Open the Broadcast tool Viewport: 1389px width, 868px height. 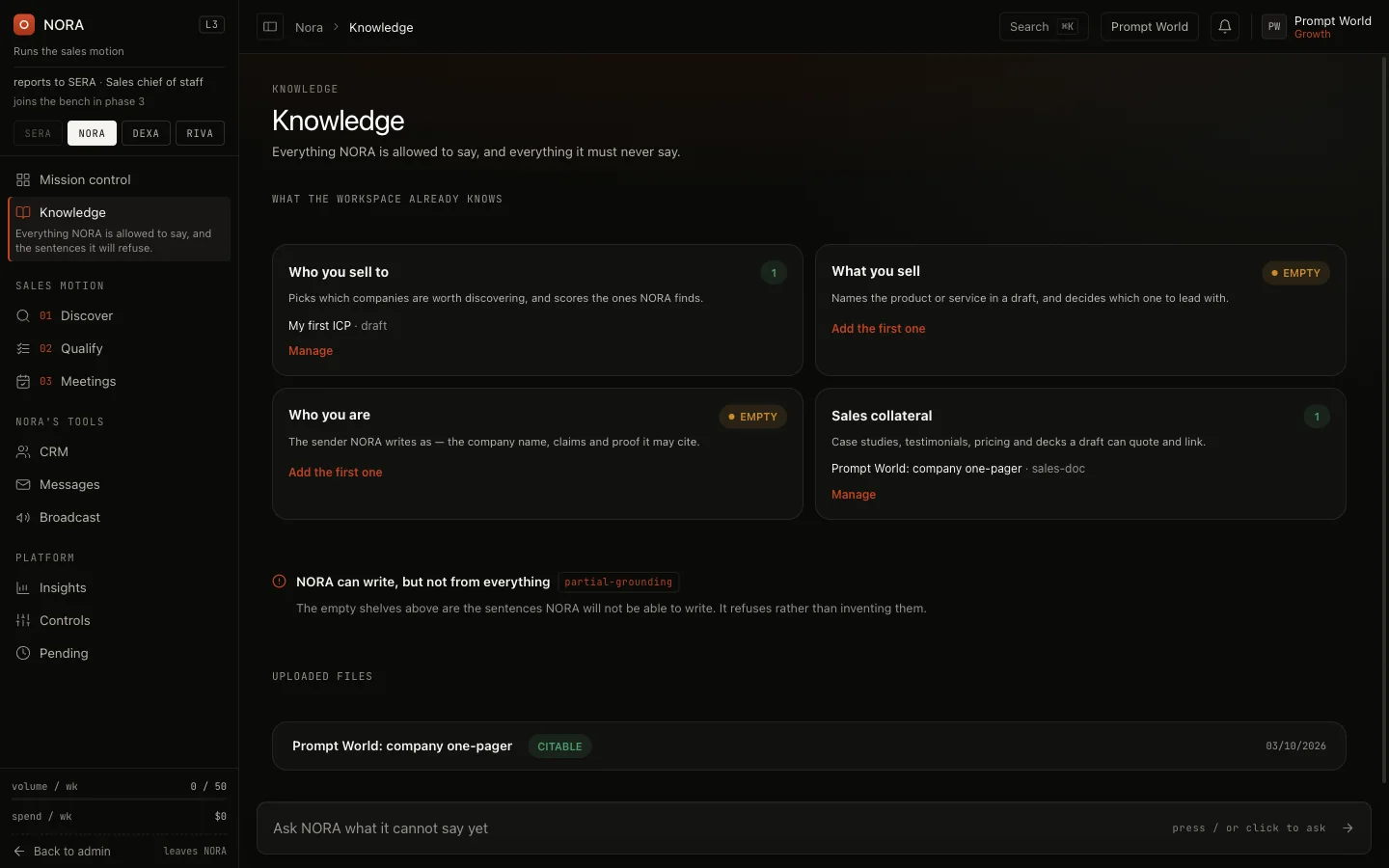tap(120, 518)
